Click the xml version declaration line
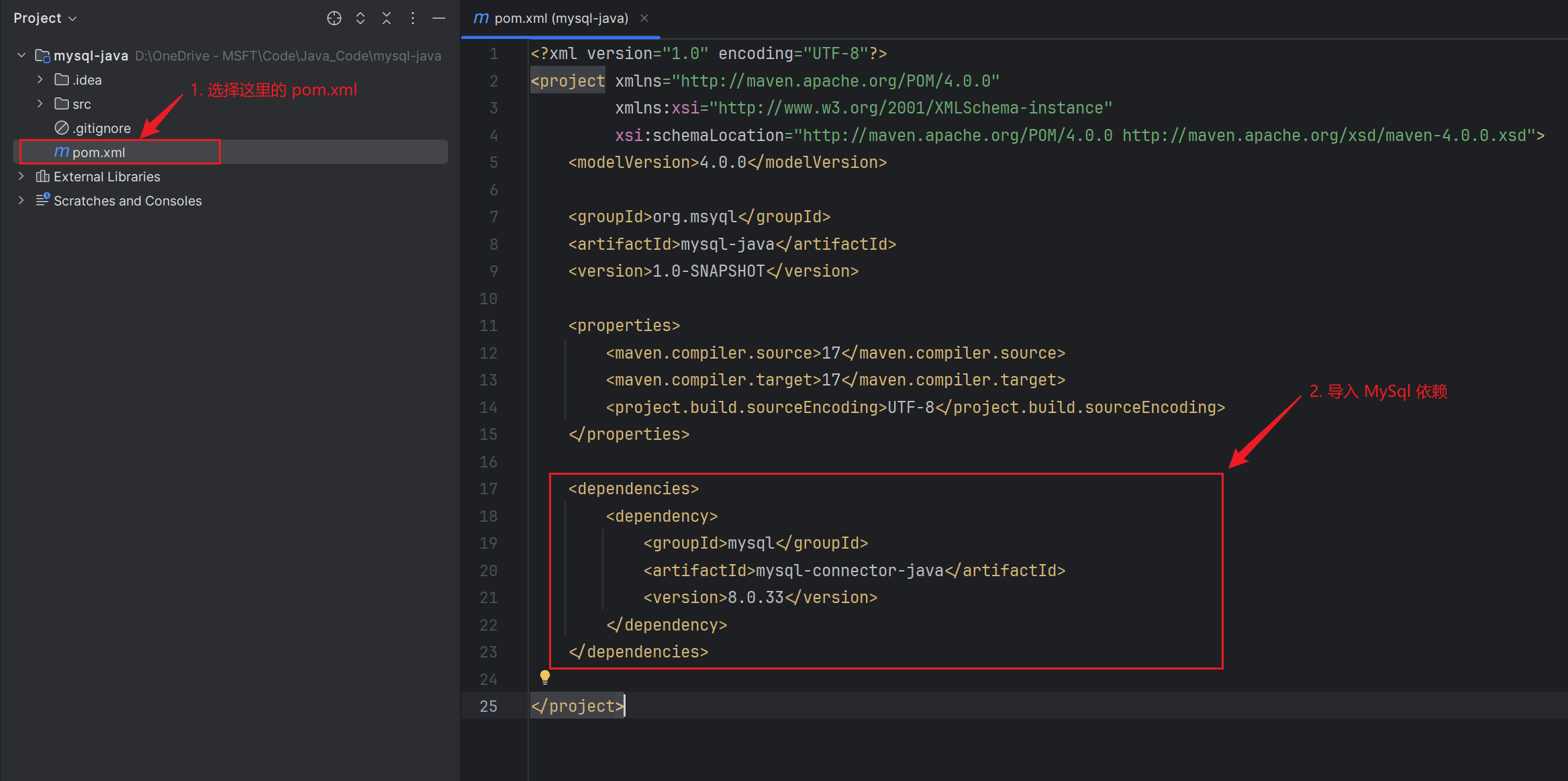 (709, 54)
